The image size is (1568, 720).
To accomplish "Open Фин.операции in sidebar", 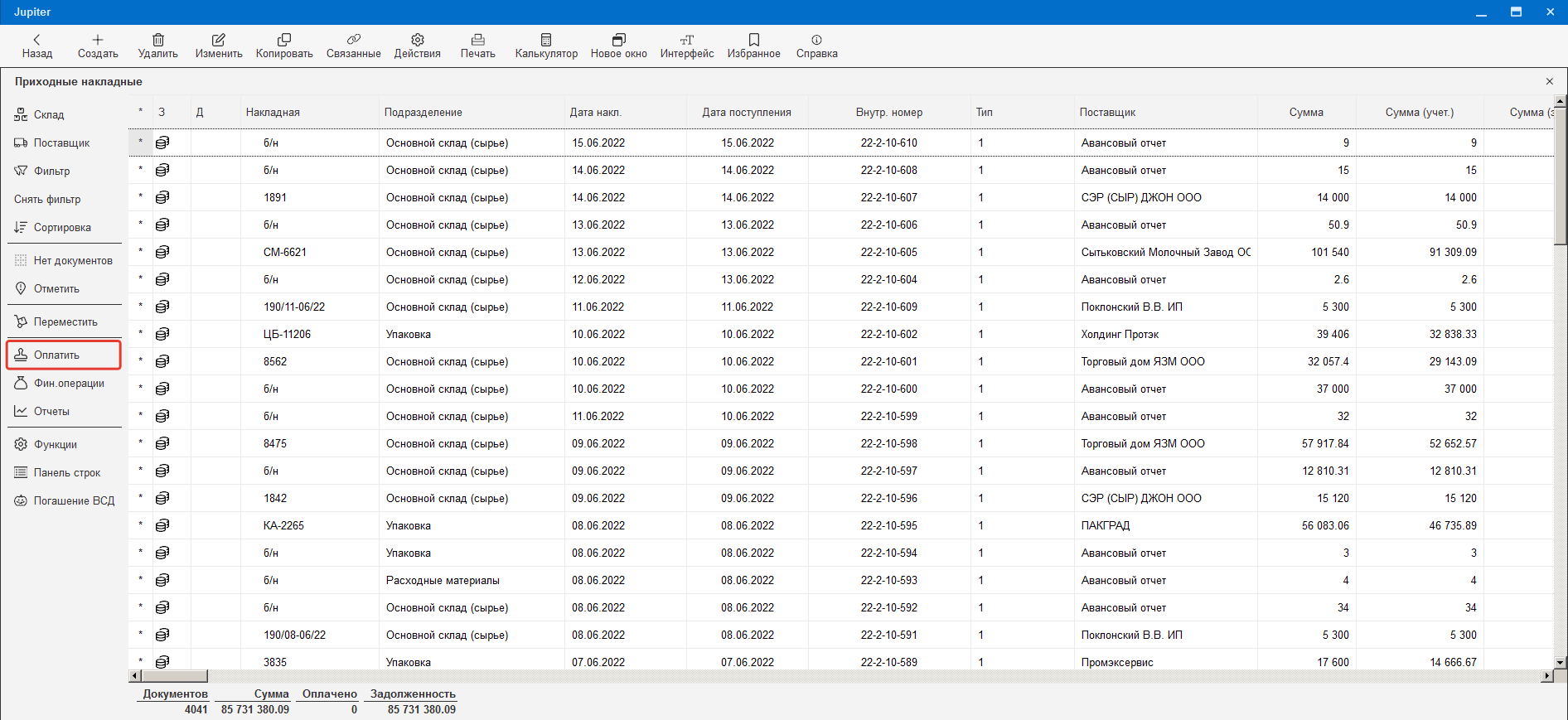I will [x=60, y=383].
